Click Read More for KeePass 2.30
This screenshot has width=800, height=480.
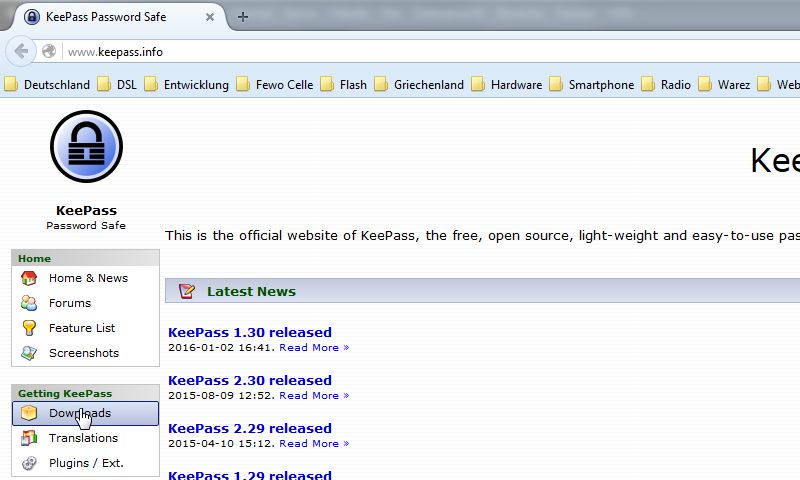[x=314, y=395]
